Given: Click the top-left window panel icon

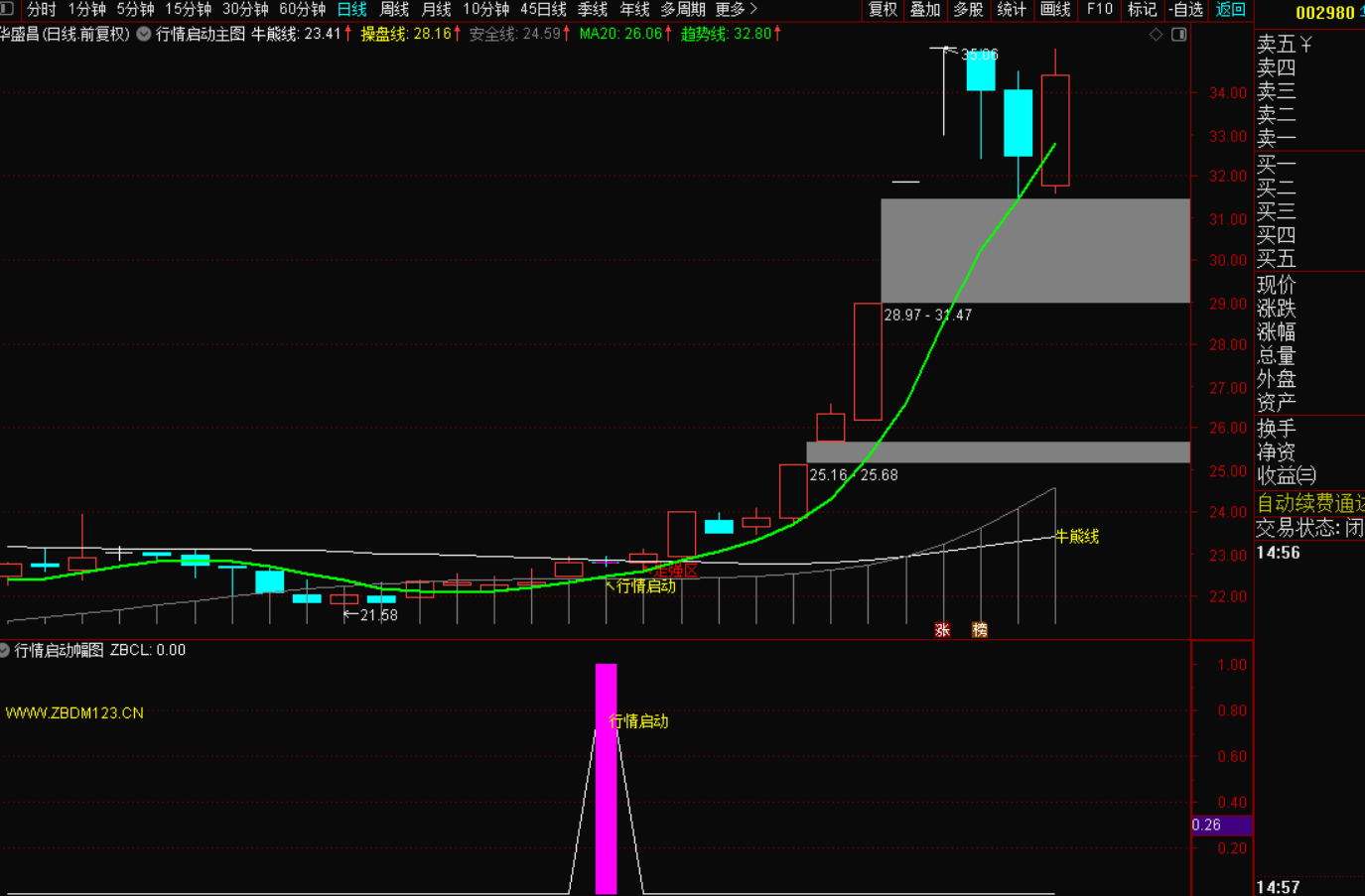Looking at the screenshot, I should tap(7, 9).
